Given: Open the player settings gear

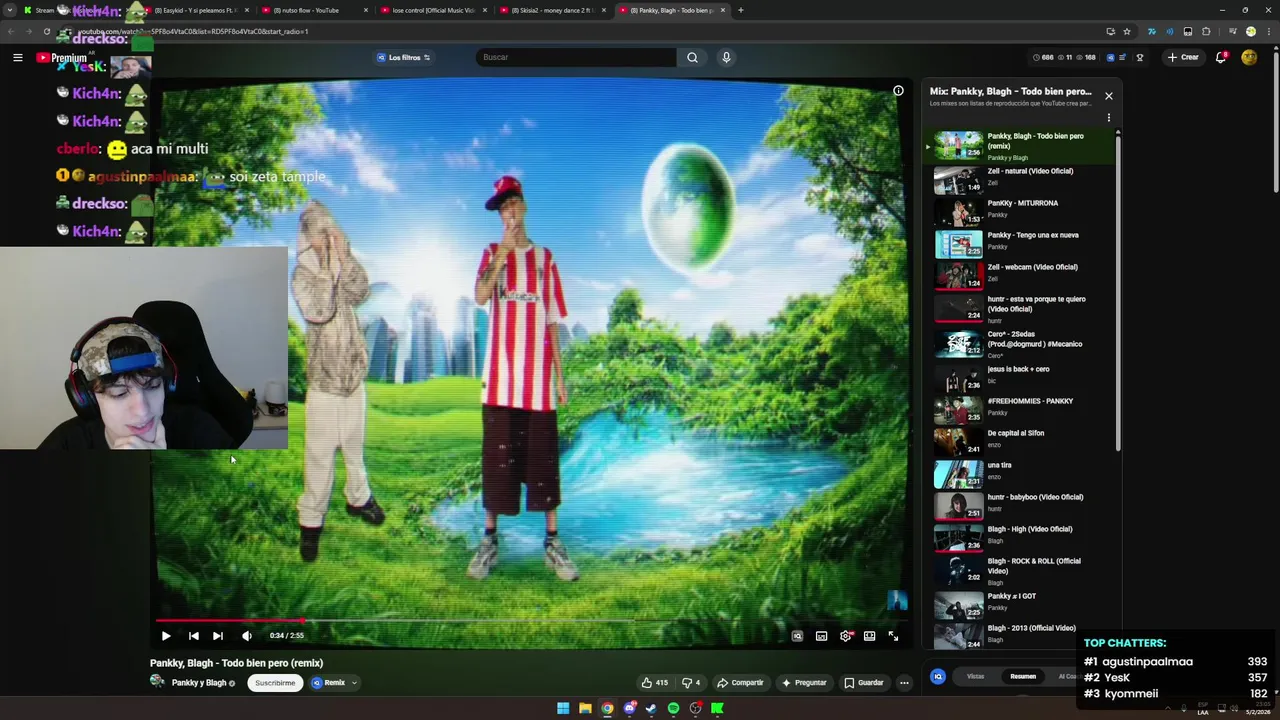Looking at the screenshot, I should (x=846, y=636).
